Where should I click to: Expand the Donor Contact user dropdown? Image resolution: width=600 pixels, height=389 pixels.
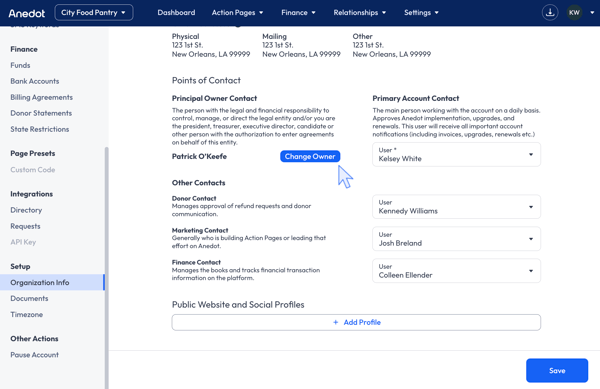point(456,207)
